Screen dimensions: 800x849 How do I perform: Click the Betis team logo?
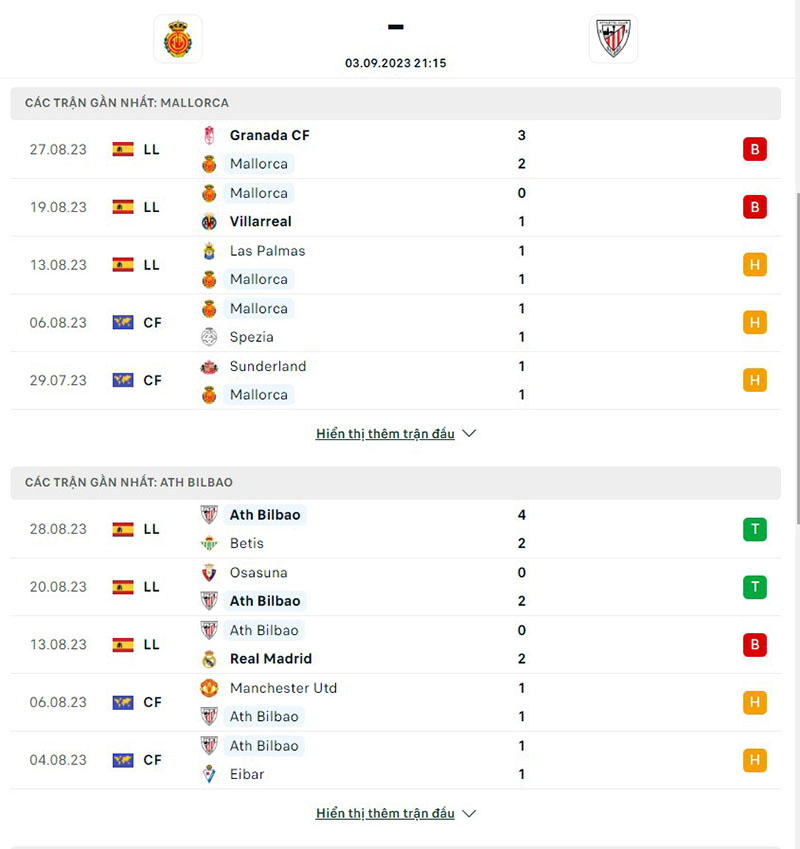[x=209, y=544]
